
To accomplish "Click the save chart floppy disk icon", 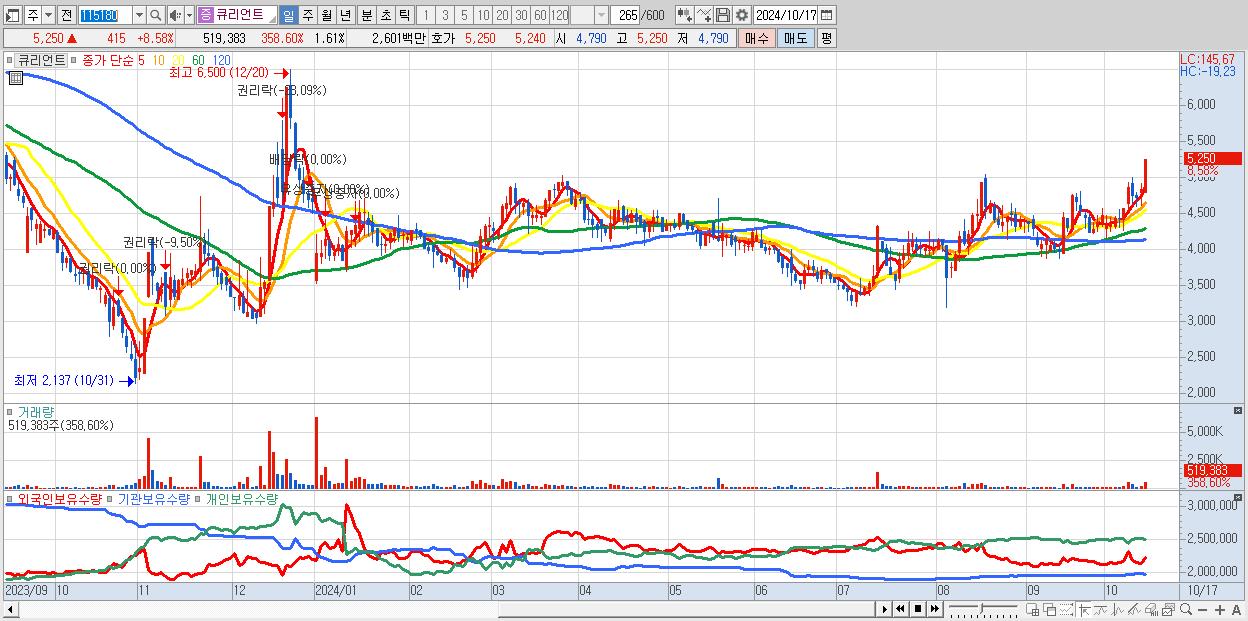I will [x=723, y=15].
